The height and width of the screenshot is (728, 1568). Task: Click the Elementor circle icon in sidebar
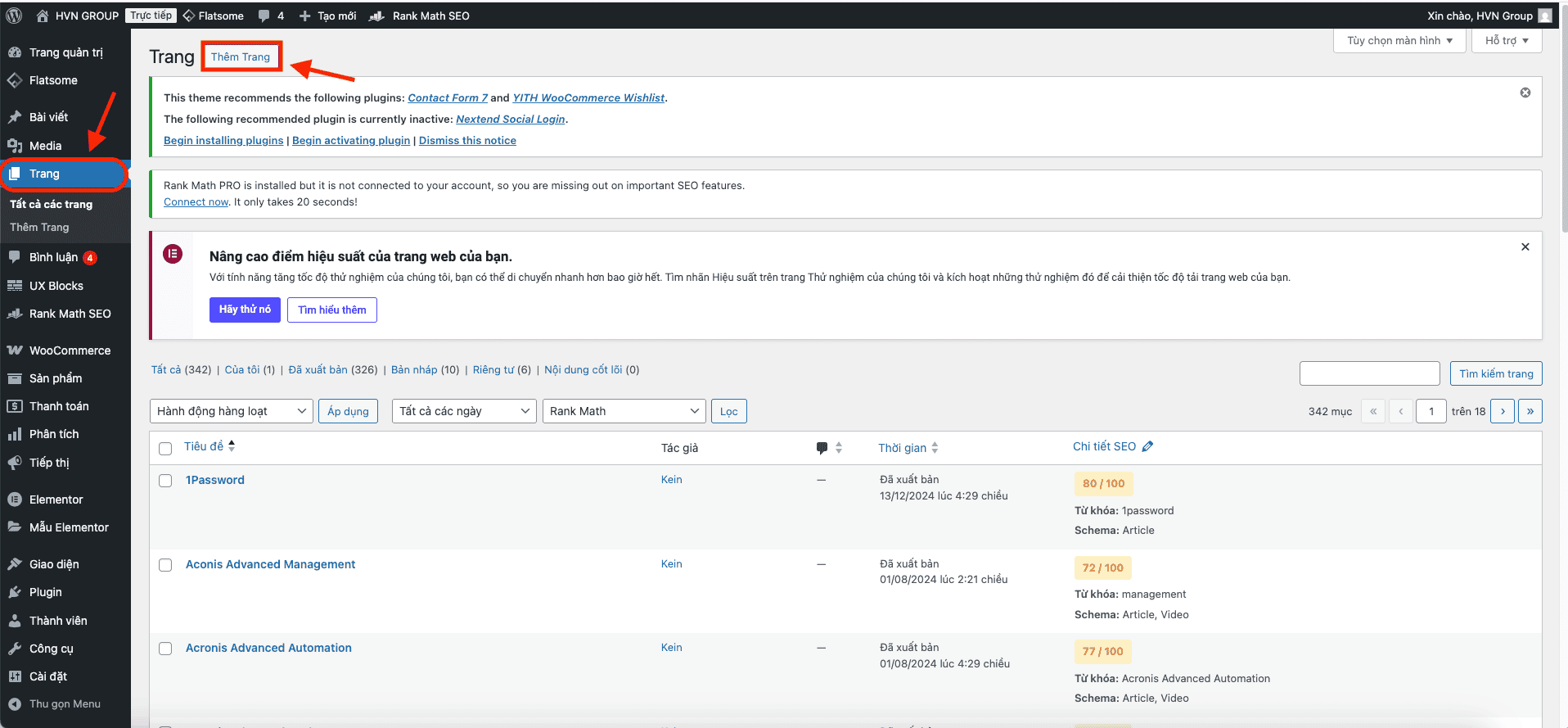tap(15, 500)
